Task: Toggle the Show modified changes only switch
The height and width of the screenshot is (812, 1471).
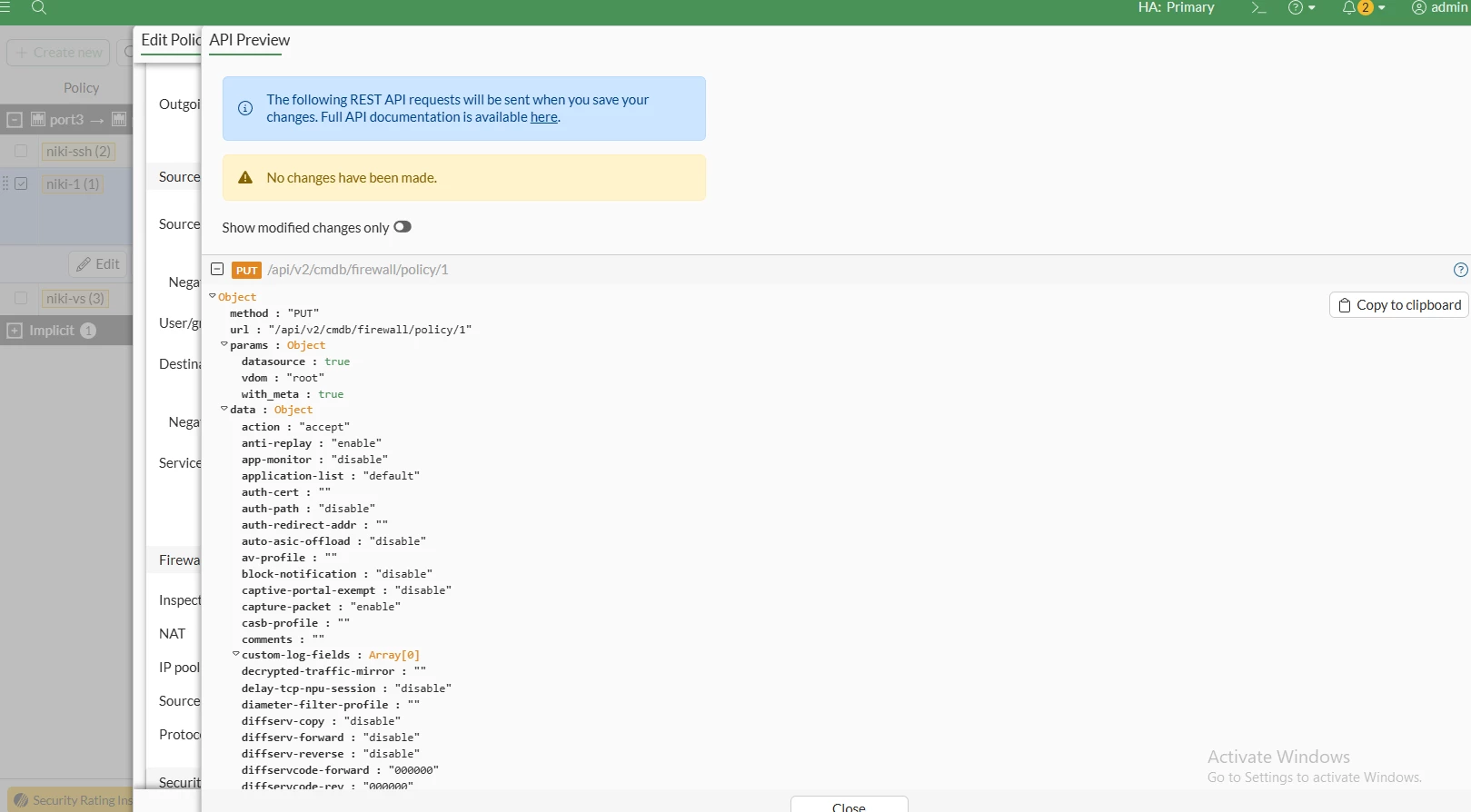Action: (x=403, y=227)
